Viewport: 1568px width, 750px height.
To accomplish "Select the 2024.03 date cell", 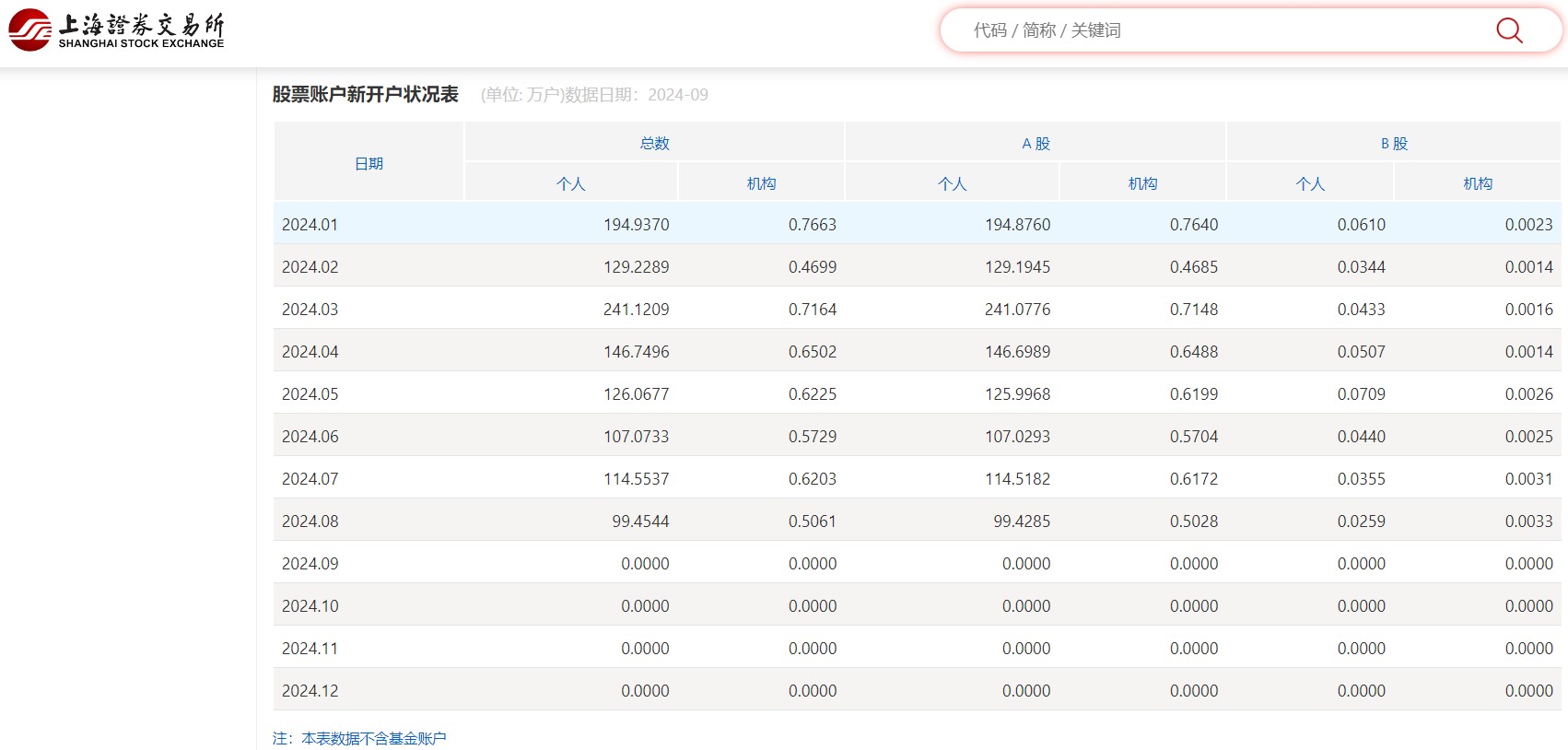I will 310,309.
